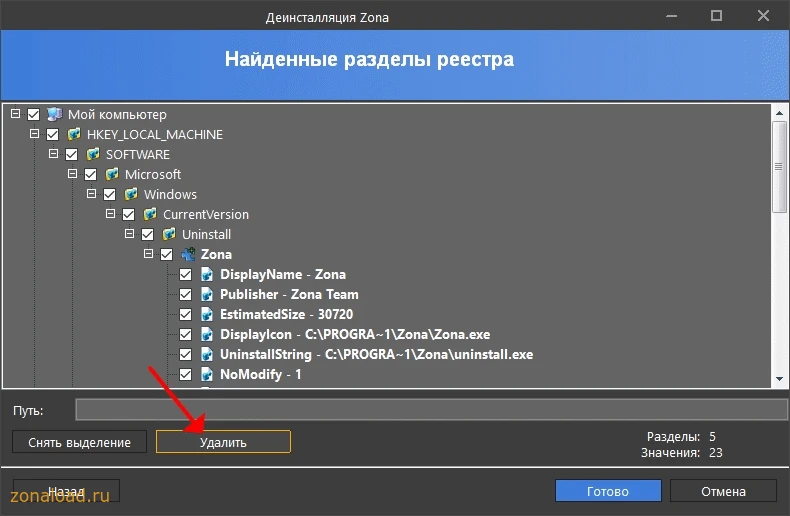Toggle the Microsoft checkbox
This screenshot has width=790, height=516.
90,174
